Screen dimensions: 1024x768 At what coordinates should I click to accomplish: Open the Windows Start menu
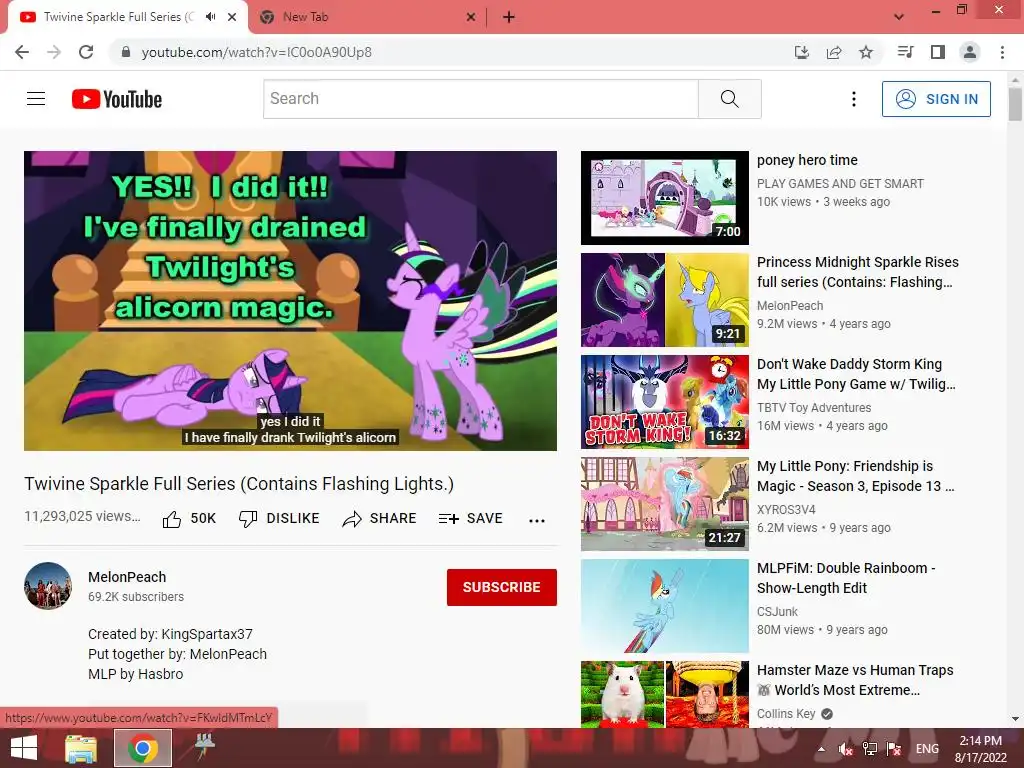[24, 748]
